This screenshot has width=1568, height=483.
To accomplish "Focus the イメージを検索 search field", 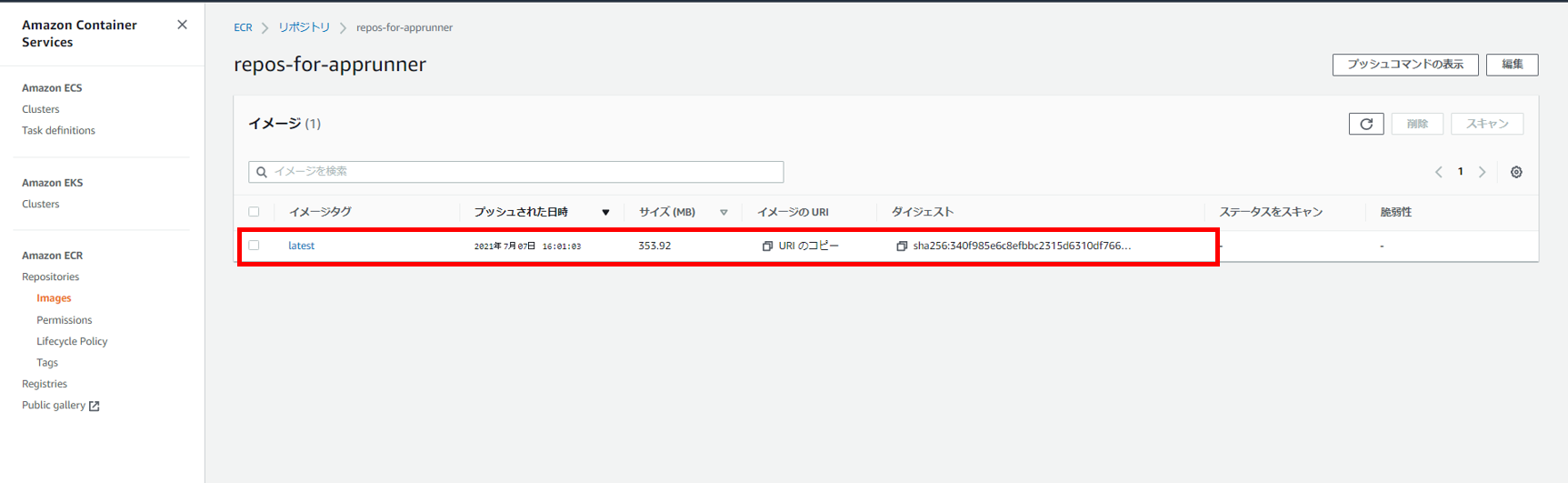I will point(516,172).
